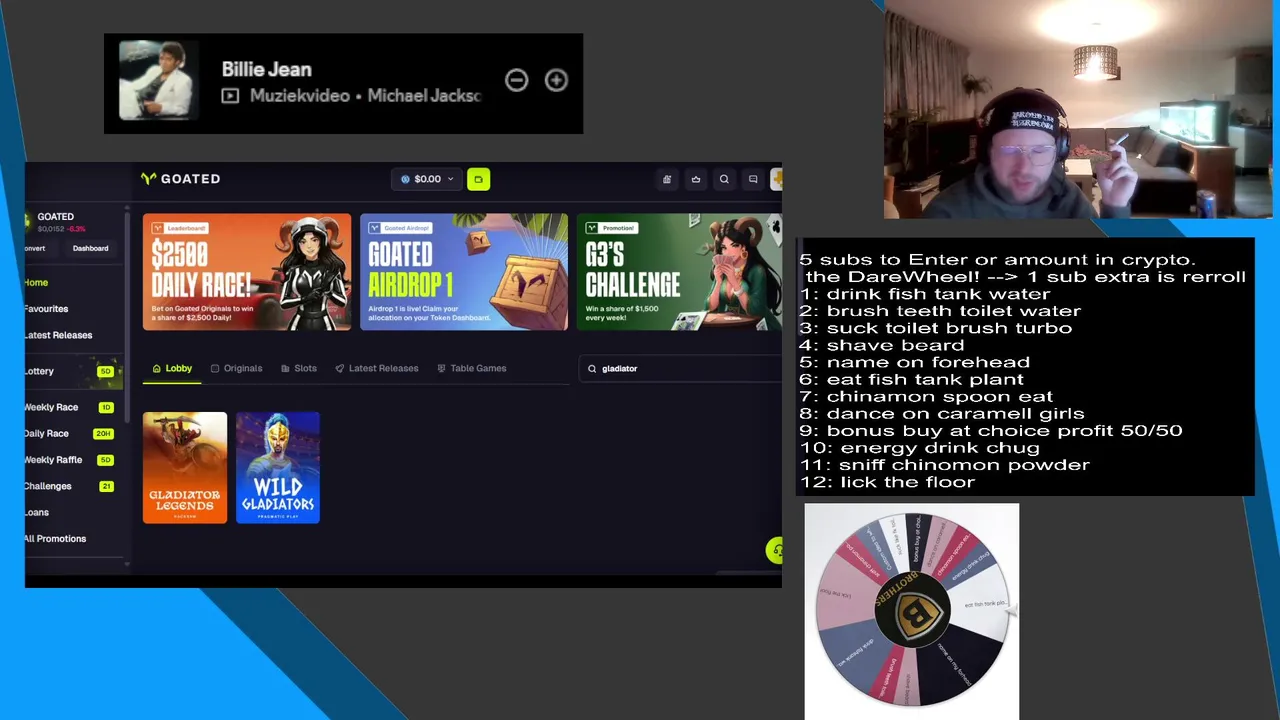Viewport: 1280px width, 720px height.
Task: Click the 20H badge next to Daily Race
Action: [x=103, y=434]
